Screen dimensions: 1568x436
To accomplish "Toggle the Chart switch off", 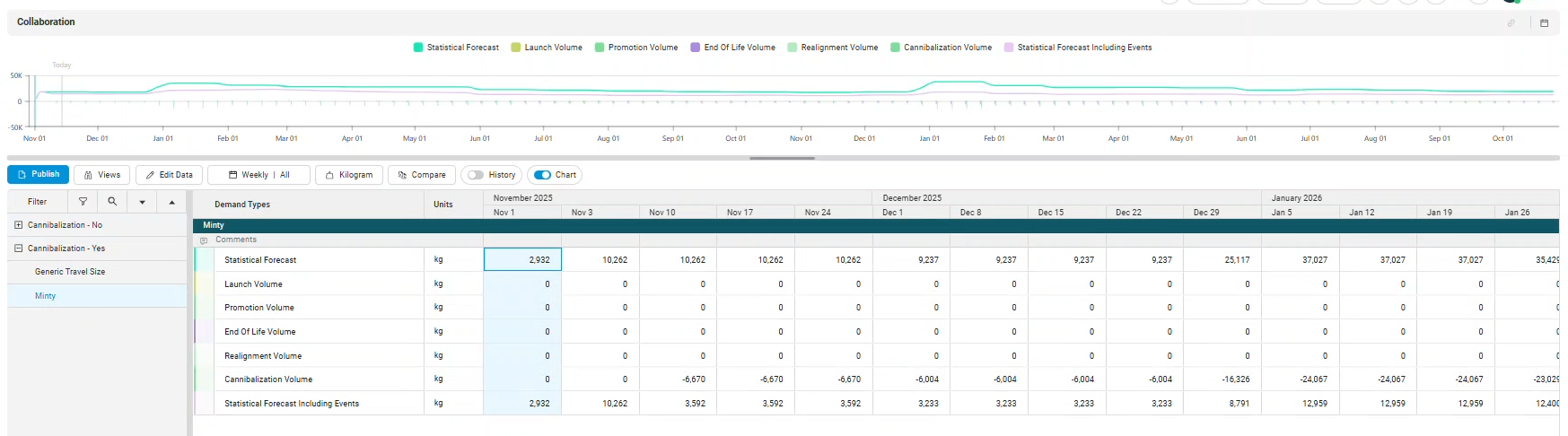I will [542, 175].
